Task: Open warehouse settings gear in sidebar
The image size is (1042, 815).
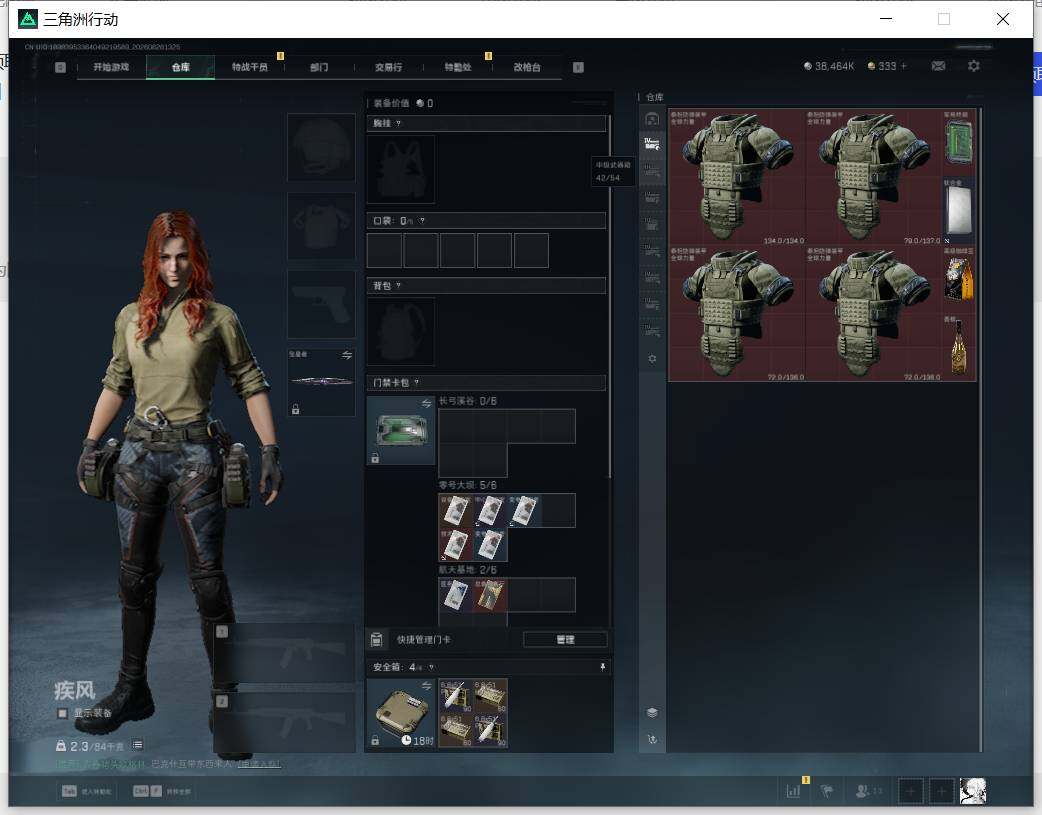Action: (652, 358)
